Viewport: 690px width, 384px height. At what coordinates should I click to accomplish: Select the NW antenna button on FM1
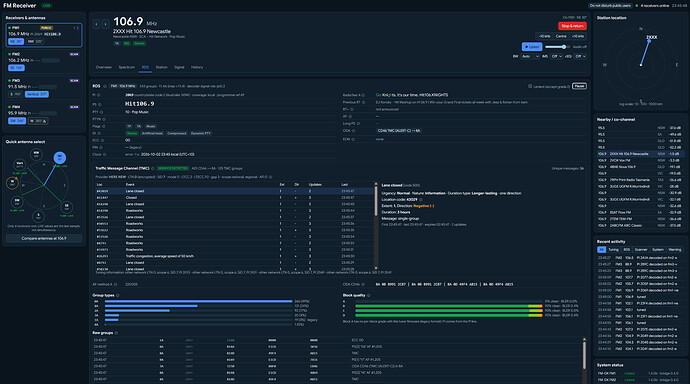coord(35,41)
